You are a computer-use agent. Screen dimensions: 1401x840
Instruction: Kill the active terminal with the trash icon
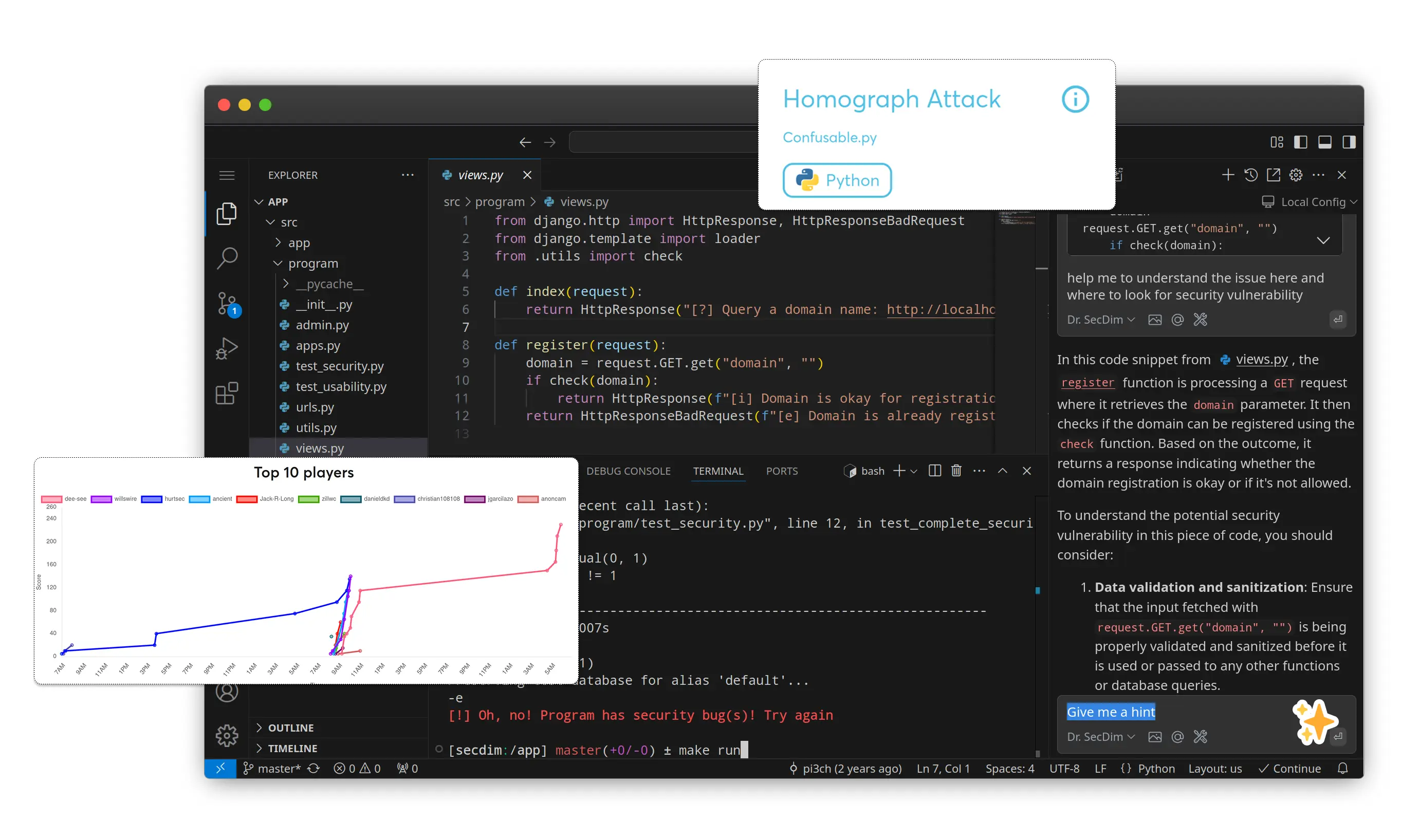click(956, 471)
